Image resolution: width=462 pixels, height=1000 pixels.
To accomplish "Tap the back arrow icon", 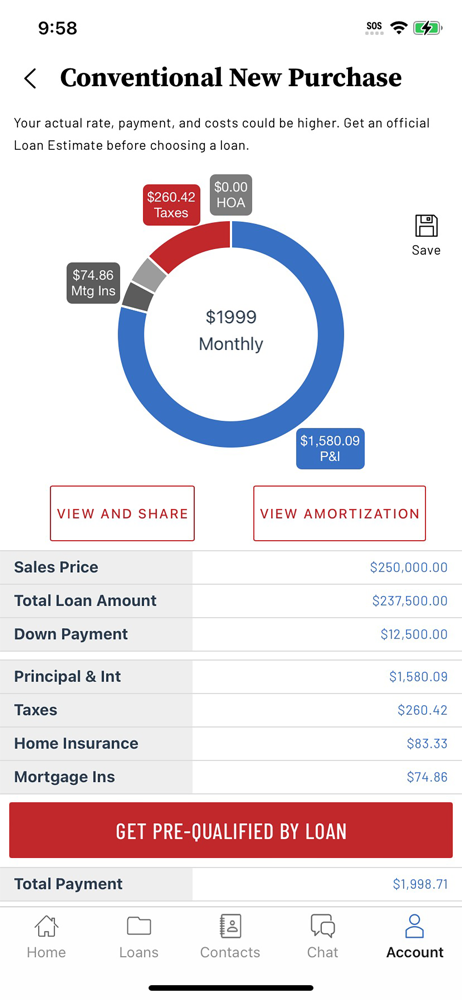I will (x=29, y=78).
